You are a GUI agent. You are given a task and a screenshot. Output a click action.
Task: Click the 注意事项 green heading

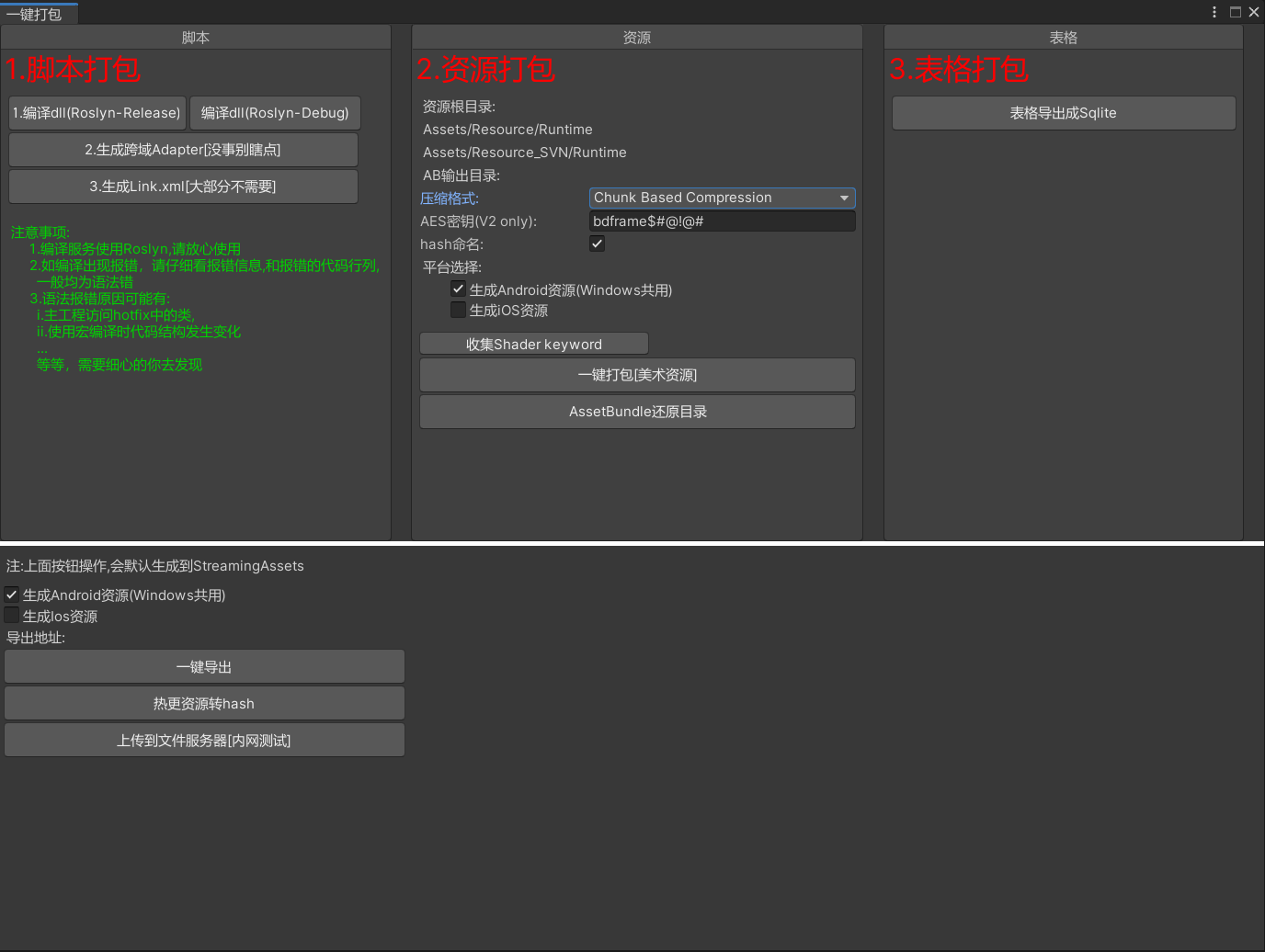(40, 232)
